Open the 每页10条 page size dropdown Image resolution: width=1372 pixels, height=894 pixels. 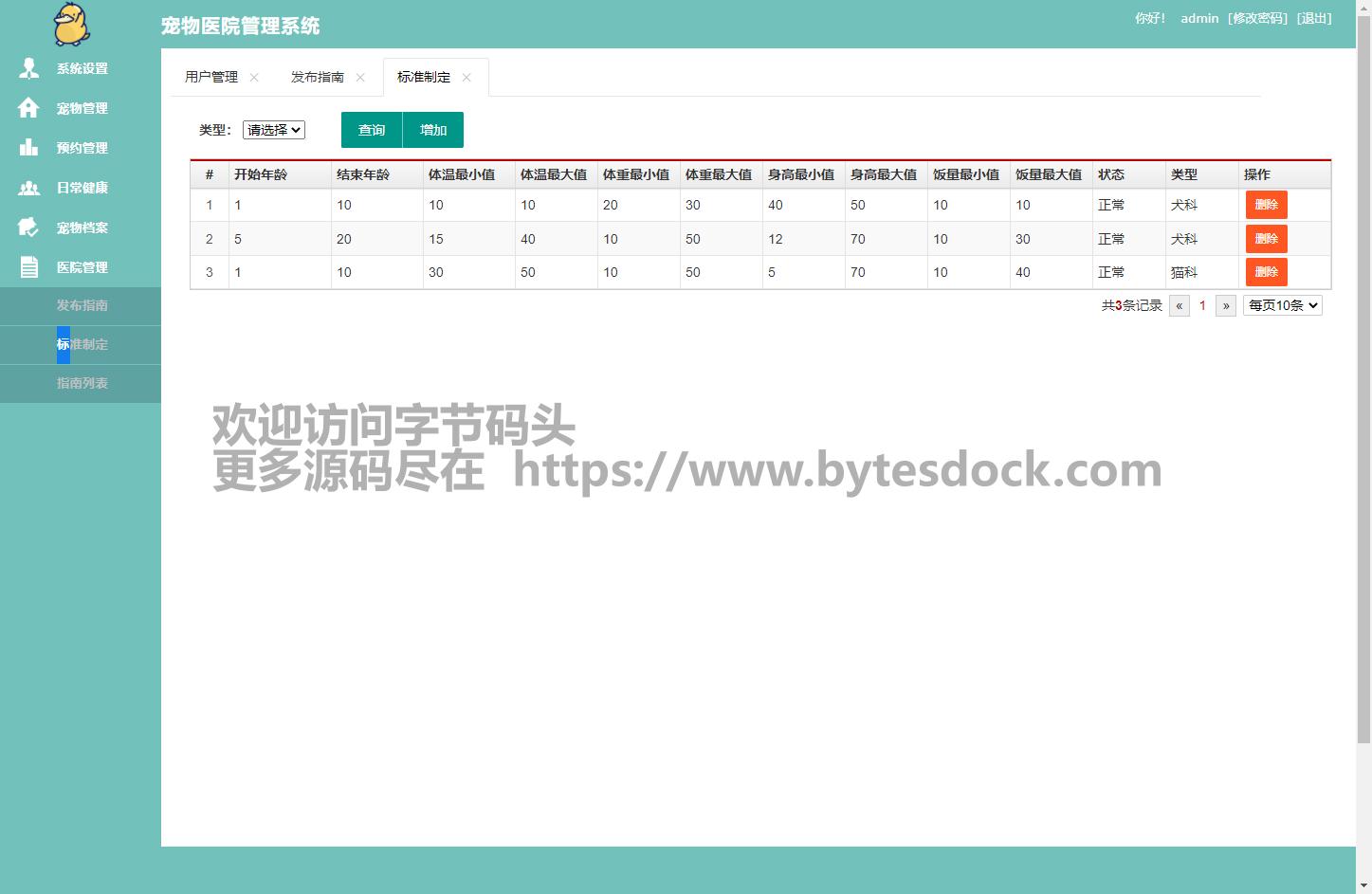point(1282,305)
